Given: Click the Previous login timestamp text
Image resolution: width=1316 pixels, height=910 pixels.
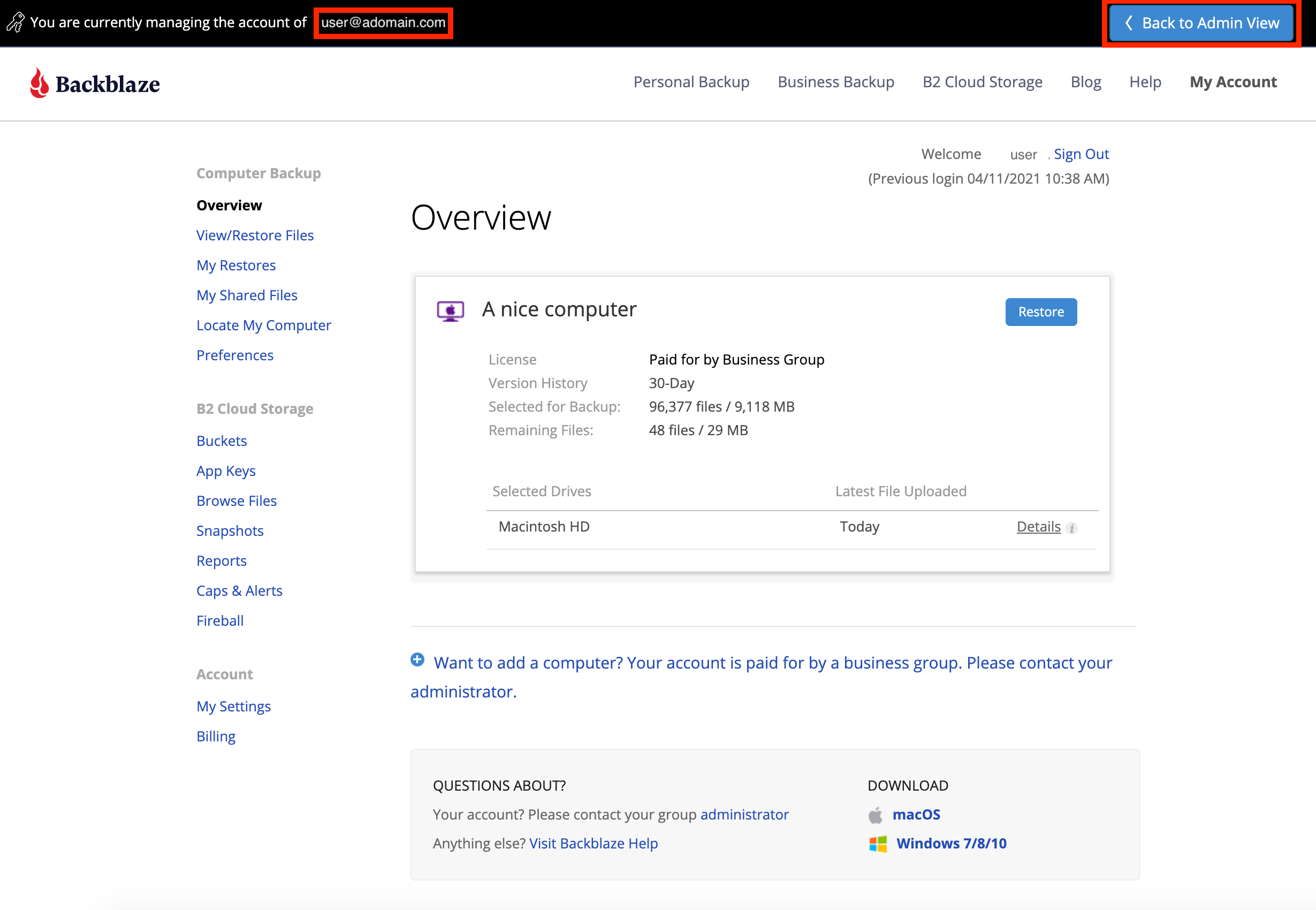Looking at the screenshot, I should [x=988, y=179].
